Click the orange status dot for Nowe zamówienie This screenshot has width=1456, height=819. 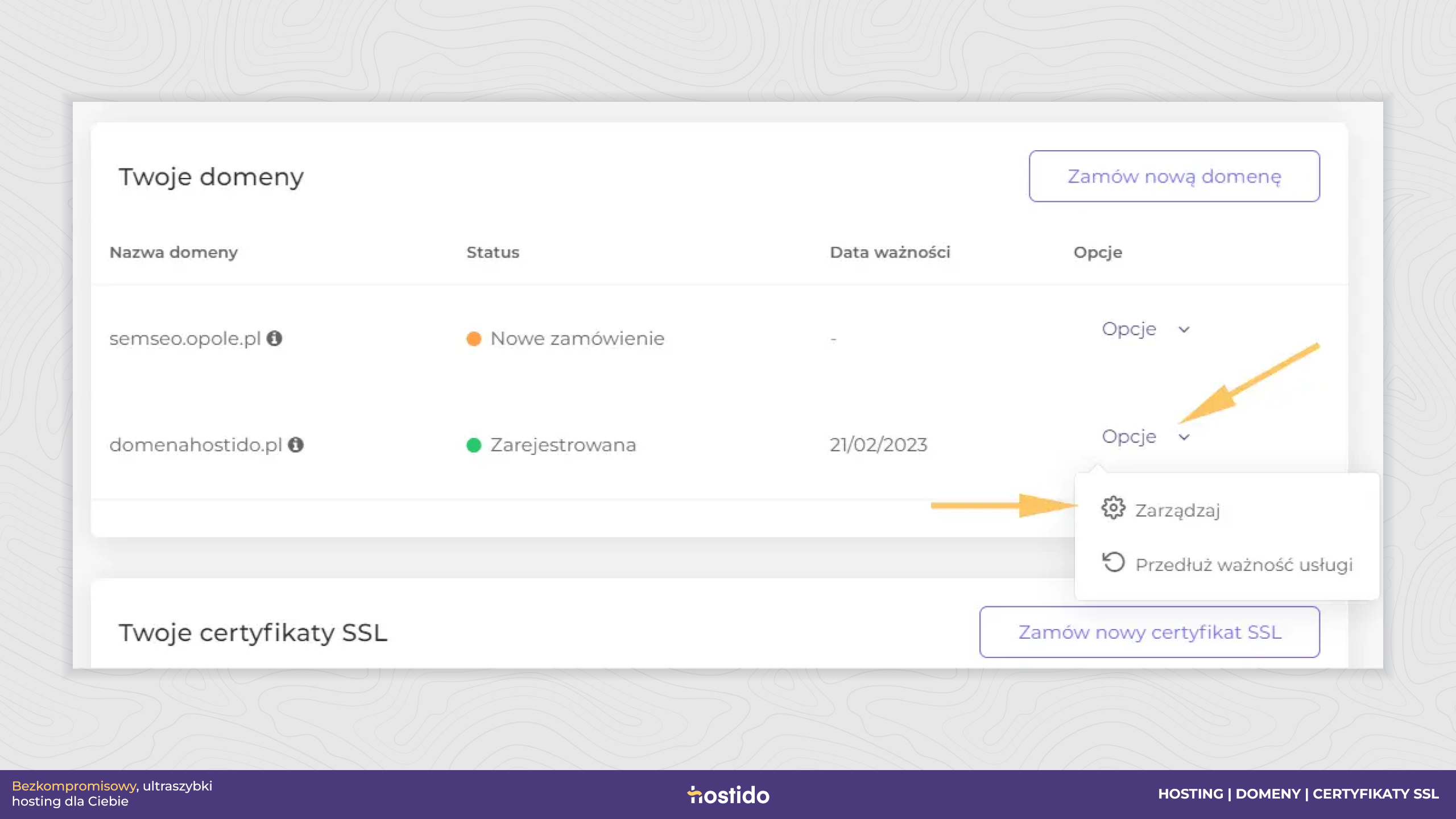[x=474, y=338]
